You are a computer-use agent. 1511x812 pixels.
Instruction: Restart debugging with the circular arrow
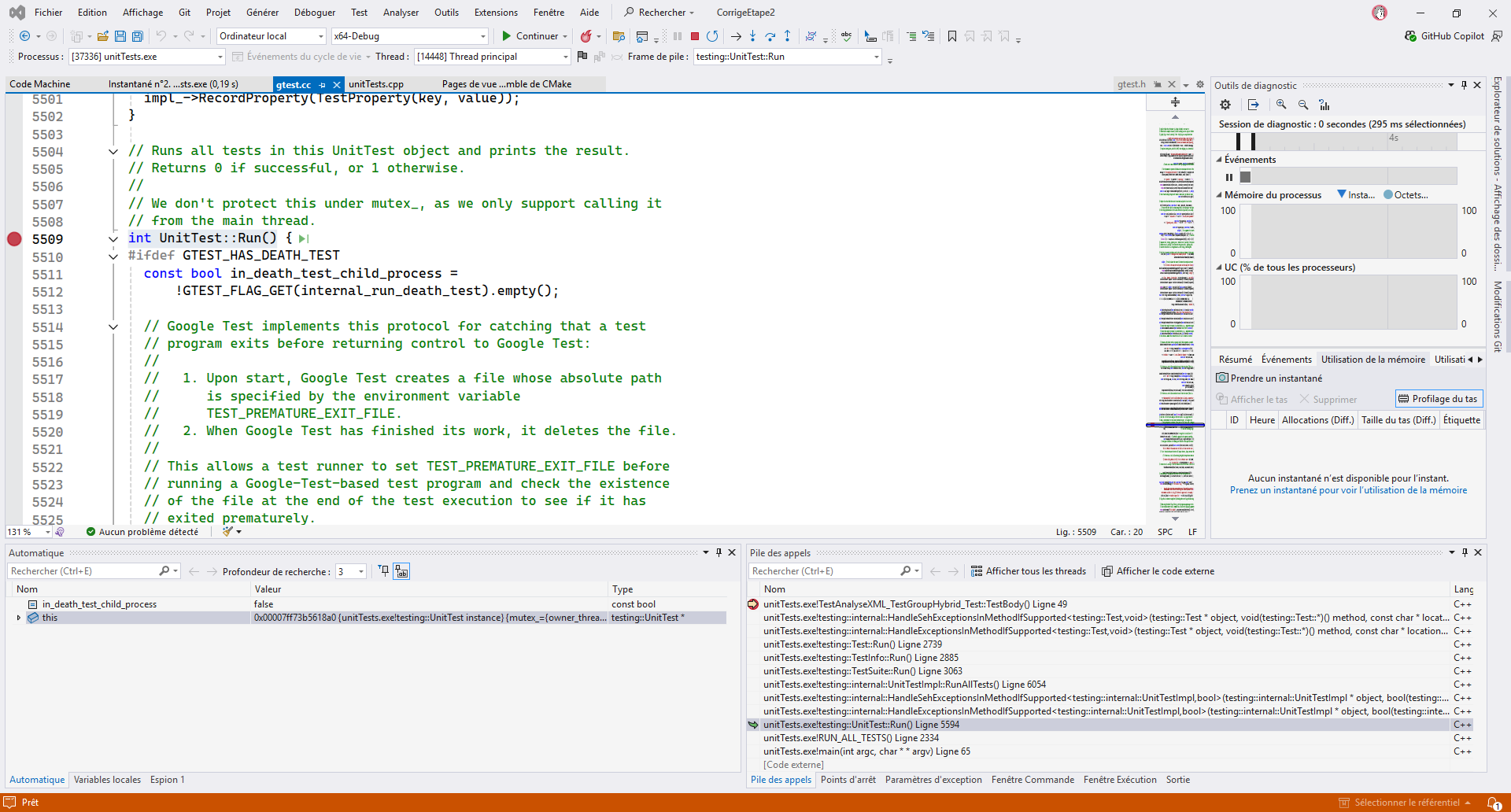[x=712, y=36]
